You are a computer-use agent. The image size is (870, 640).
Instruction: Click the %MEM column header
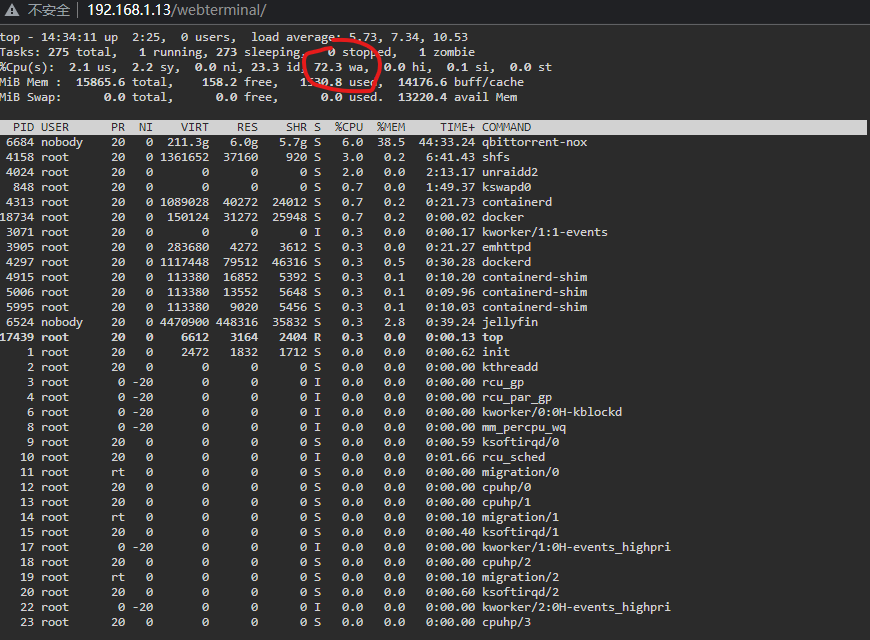[391, 127]
